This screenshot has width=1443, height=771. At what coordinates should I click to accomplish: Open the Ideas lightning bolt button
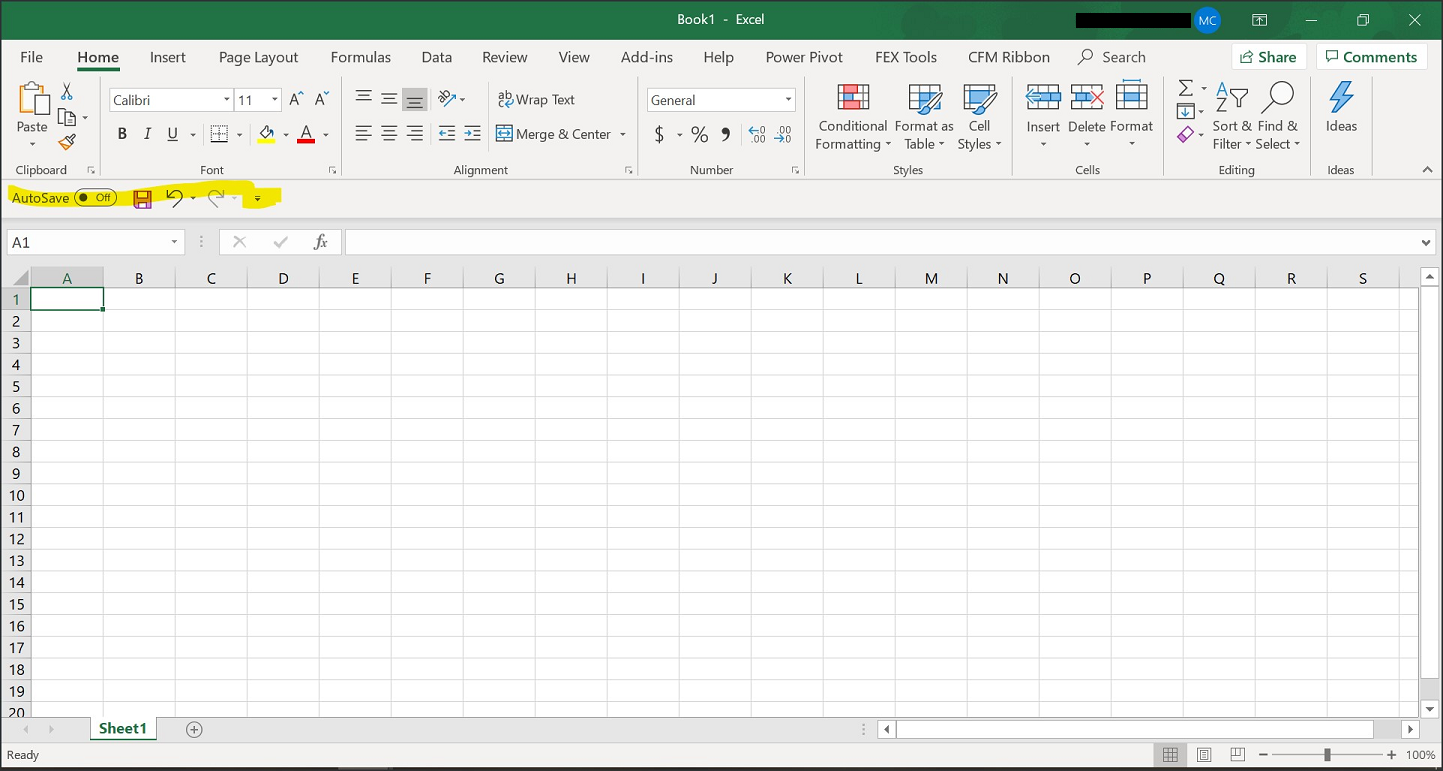pyautogui.click(x=1341, y=107)
